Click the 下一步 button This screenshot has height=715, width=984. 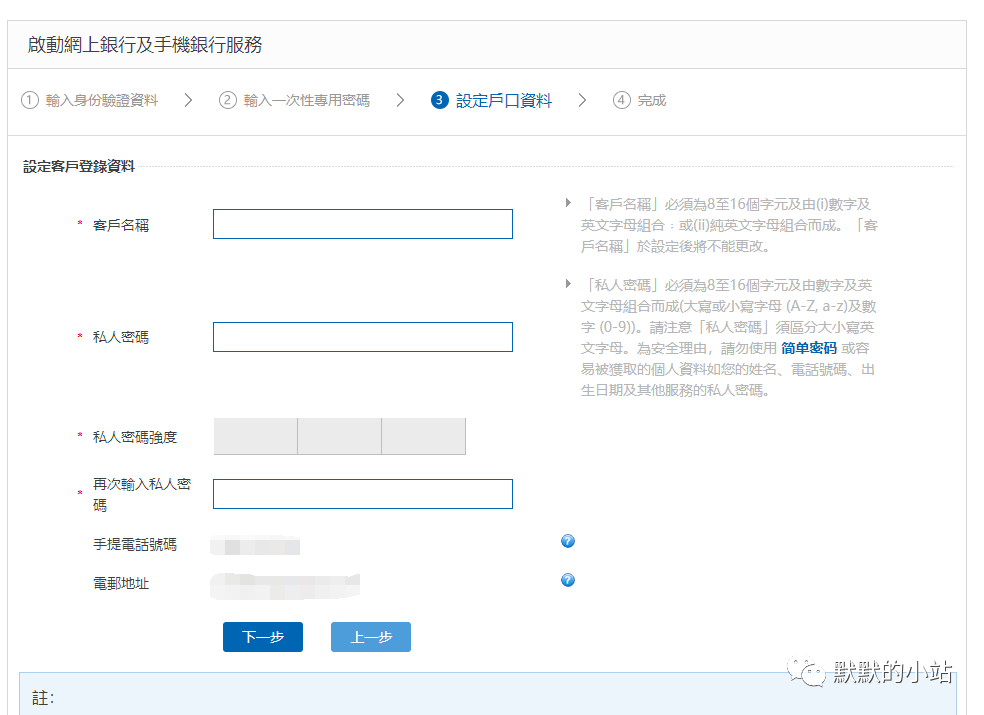coord(262,636)
